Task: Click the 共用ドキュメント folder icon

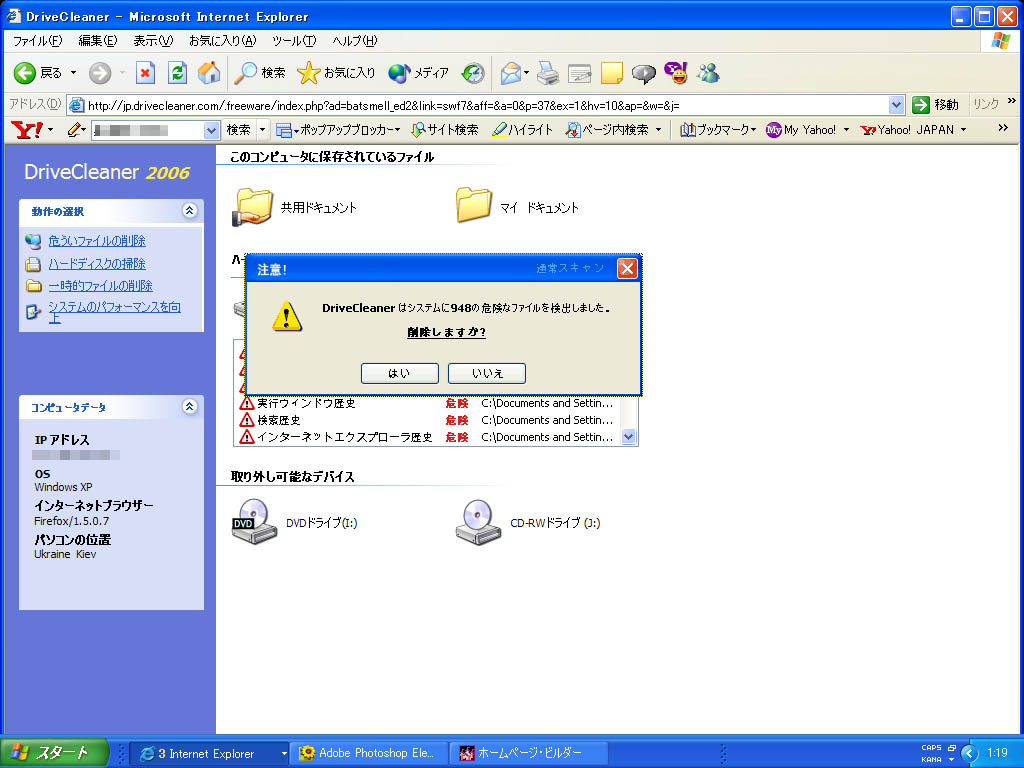Action: click(x=253, y=207)
